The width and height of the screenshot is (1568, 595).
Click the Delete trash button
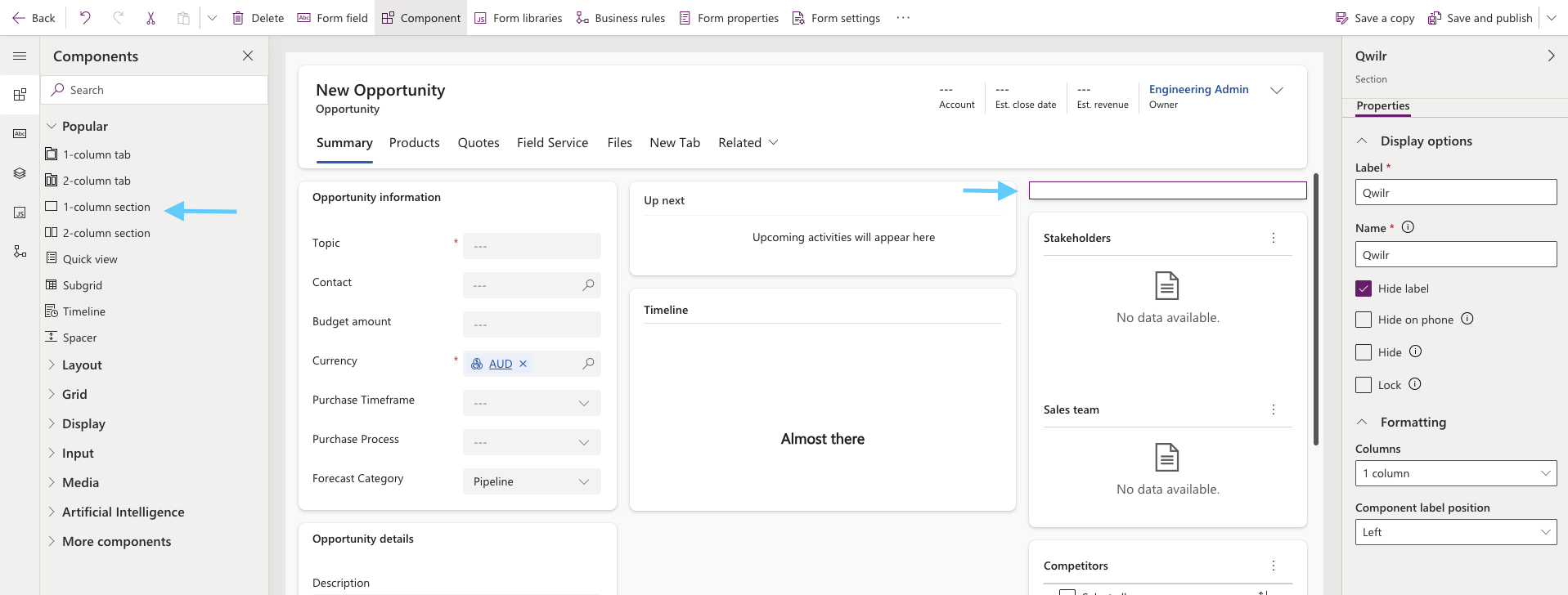pyautogui.click(x=258, y=18)
